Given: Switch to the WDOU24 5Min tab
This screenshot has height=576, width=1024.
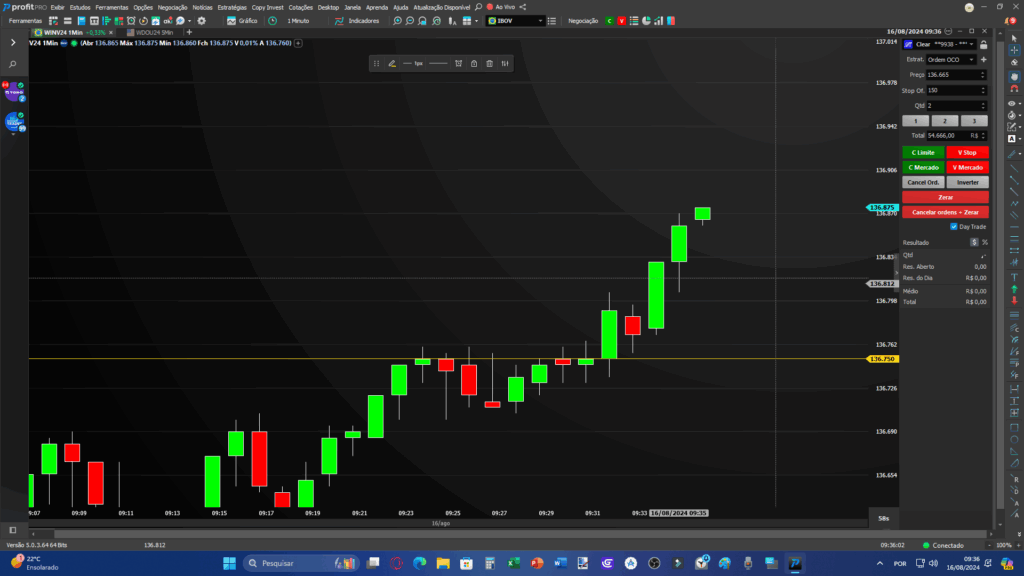Looking at the screenshot, I should (x=151, y=32).
